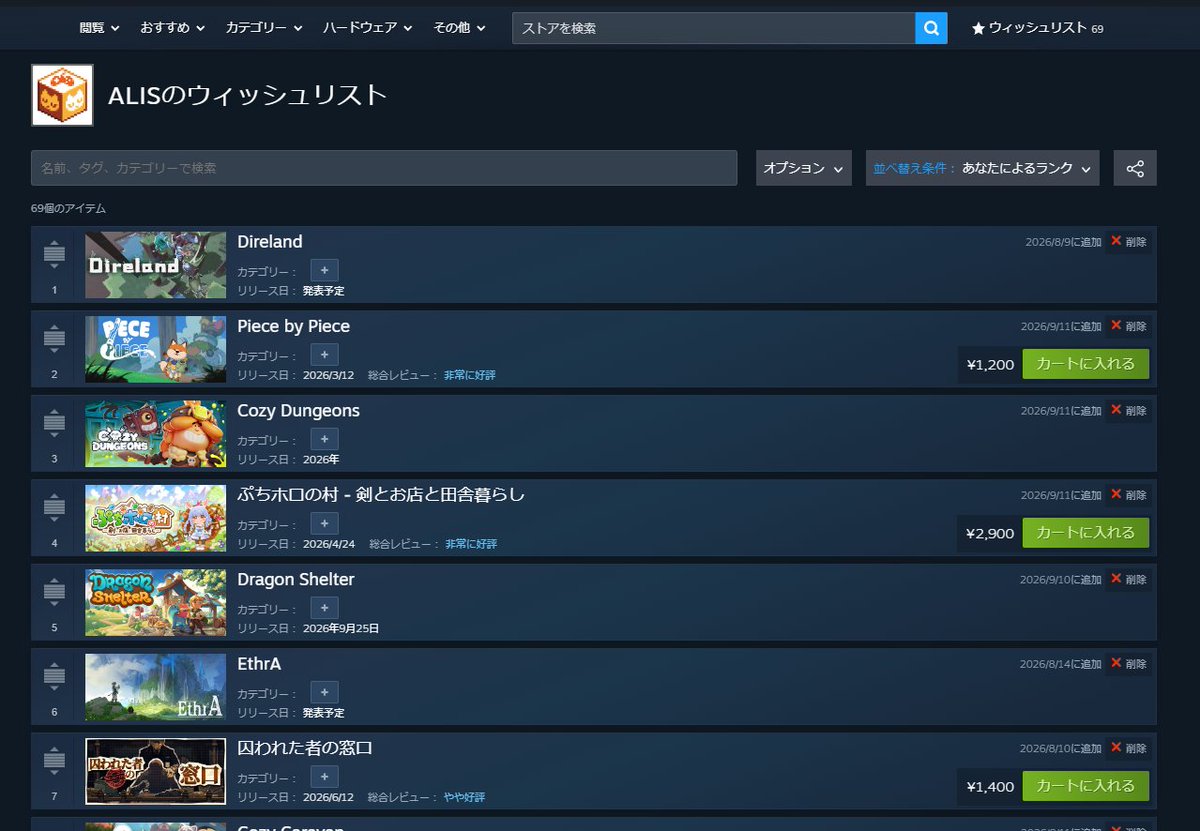Click the Direland capsule thumbnail
This screenshot has width=1200, height=831.
[156, 265]
